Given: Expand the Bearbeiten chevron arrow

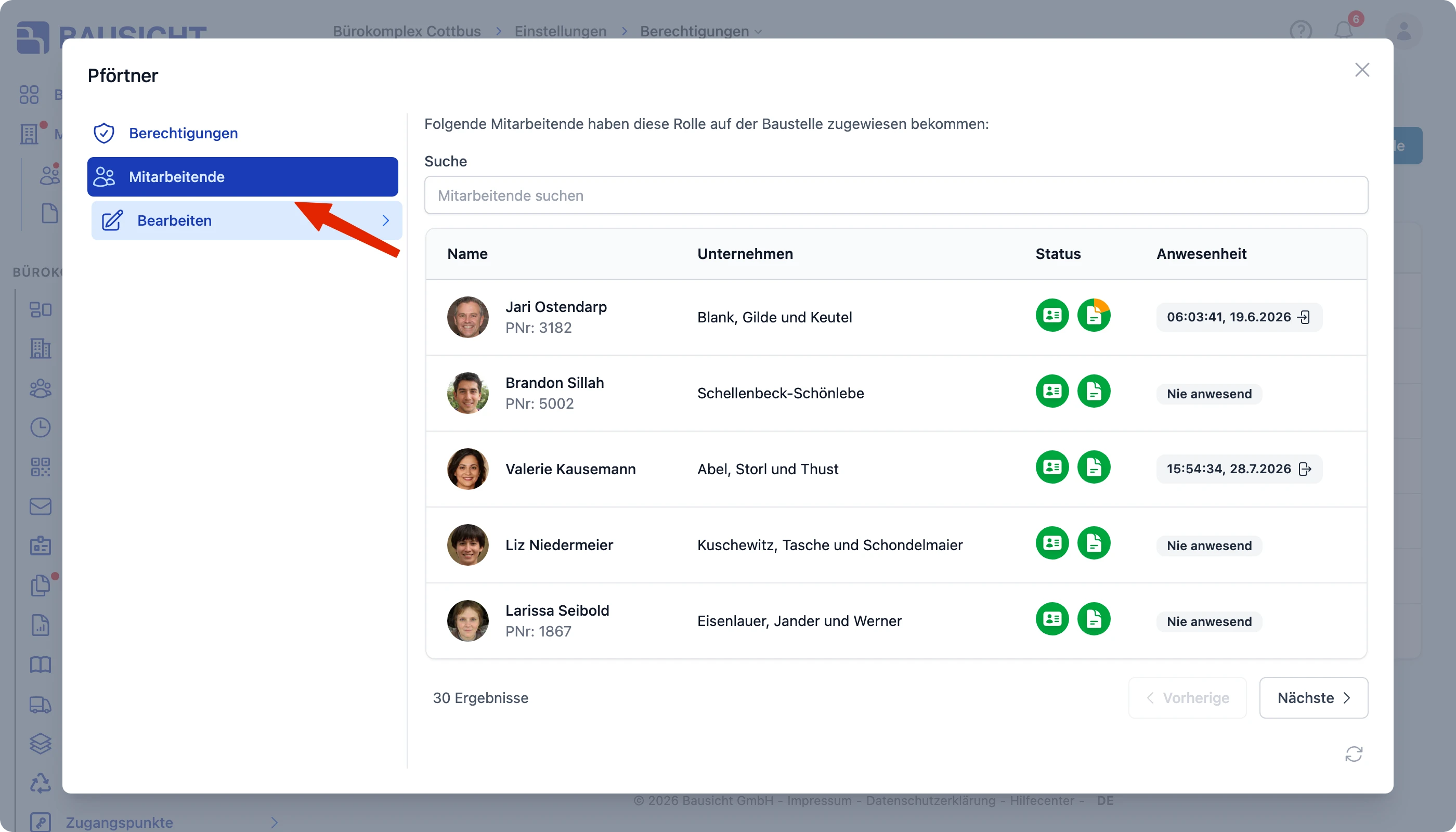Looking at the screenshot, I should coord(386,220).
